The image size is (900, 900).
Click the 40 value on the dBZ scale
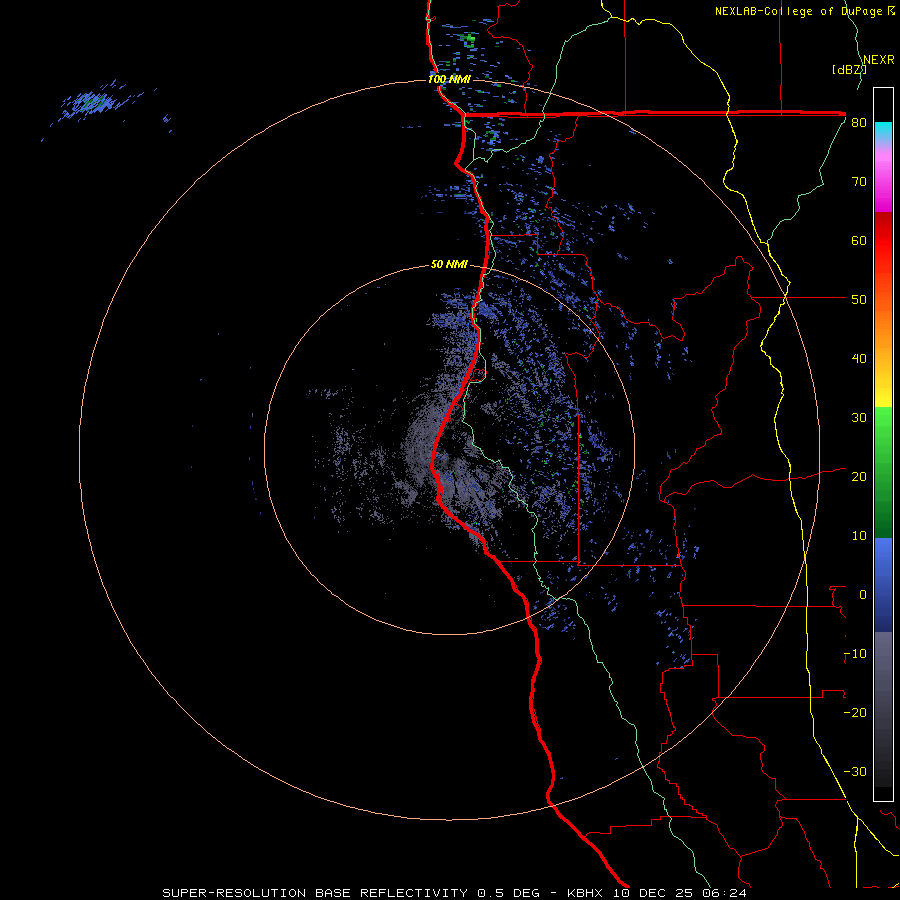[859, 359]
